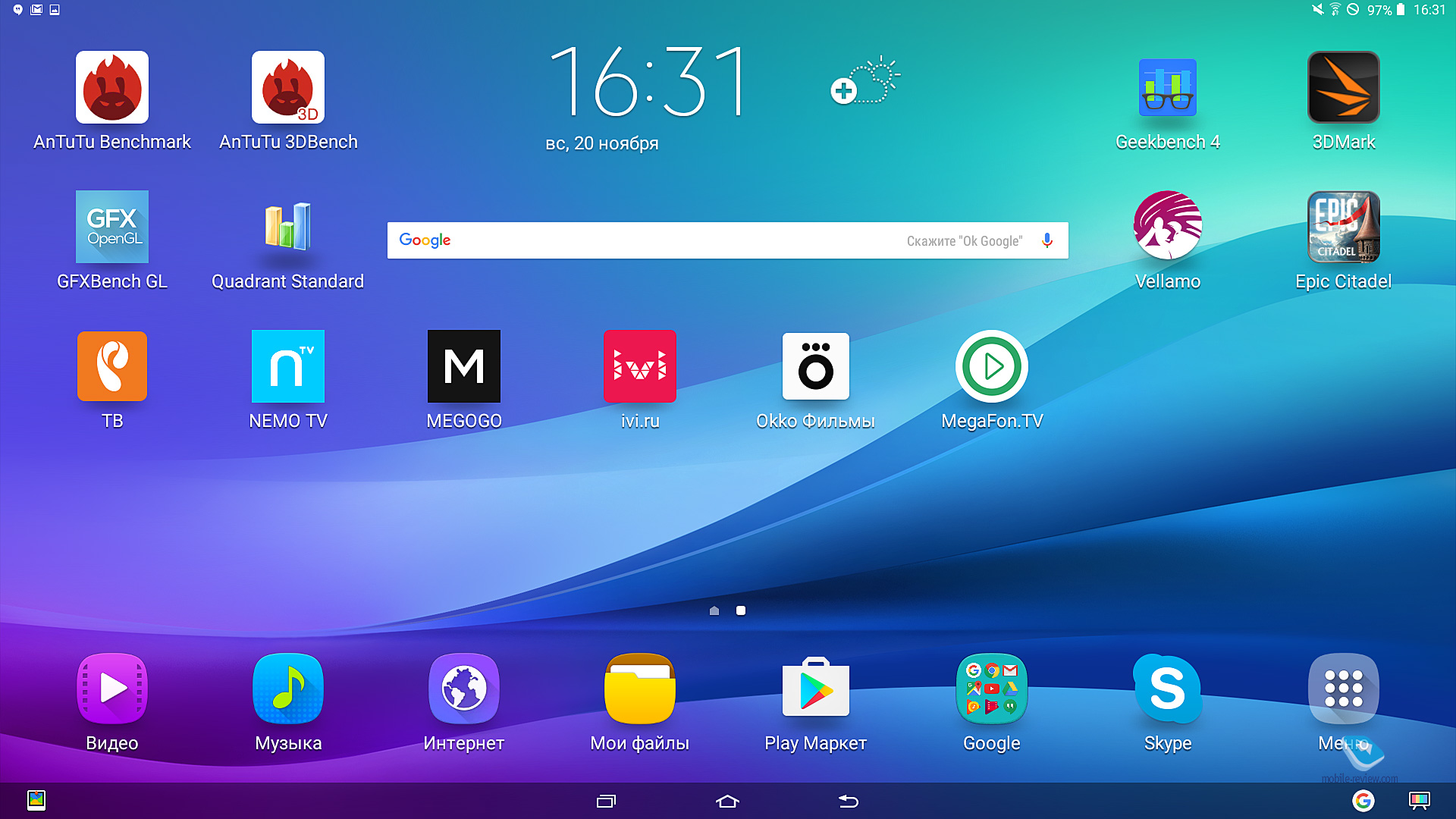The height and width of the screenshot is (819, 1456).
Task: Open Мои файлы file manager
Action: click(640, 689)
